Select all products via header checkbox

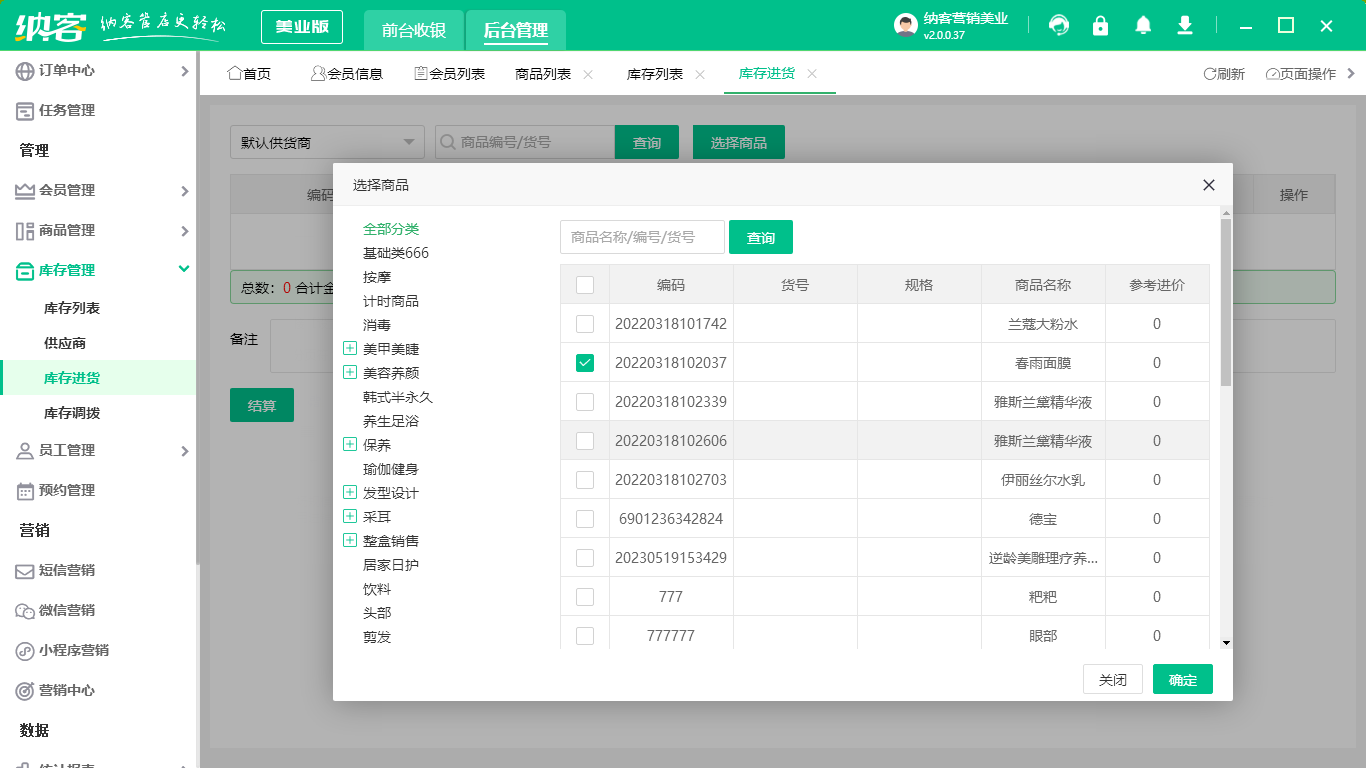[585, 284]
